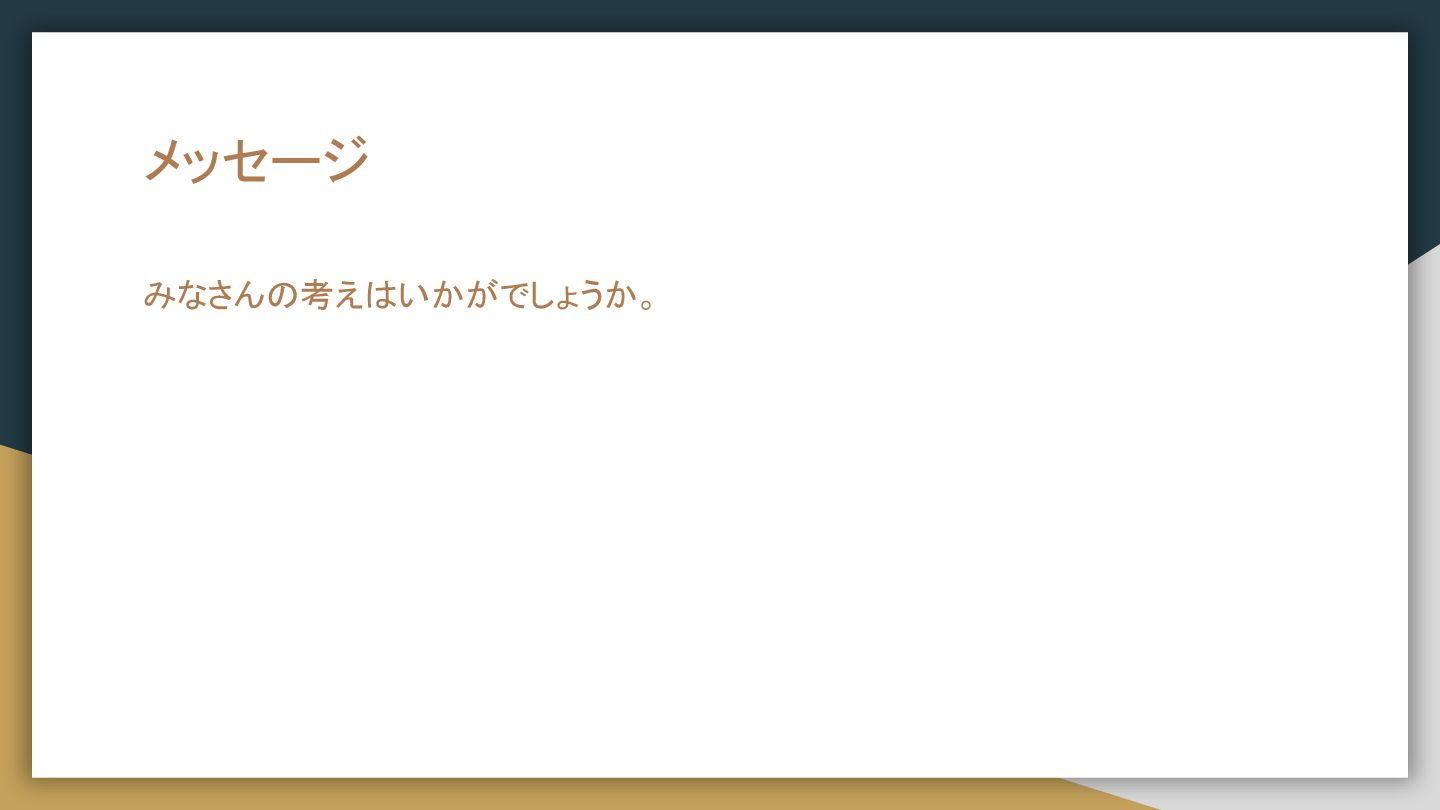Click the navy strip above the white card
The image size is (1440, 810).
(x=720, y=15)
